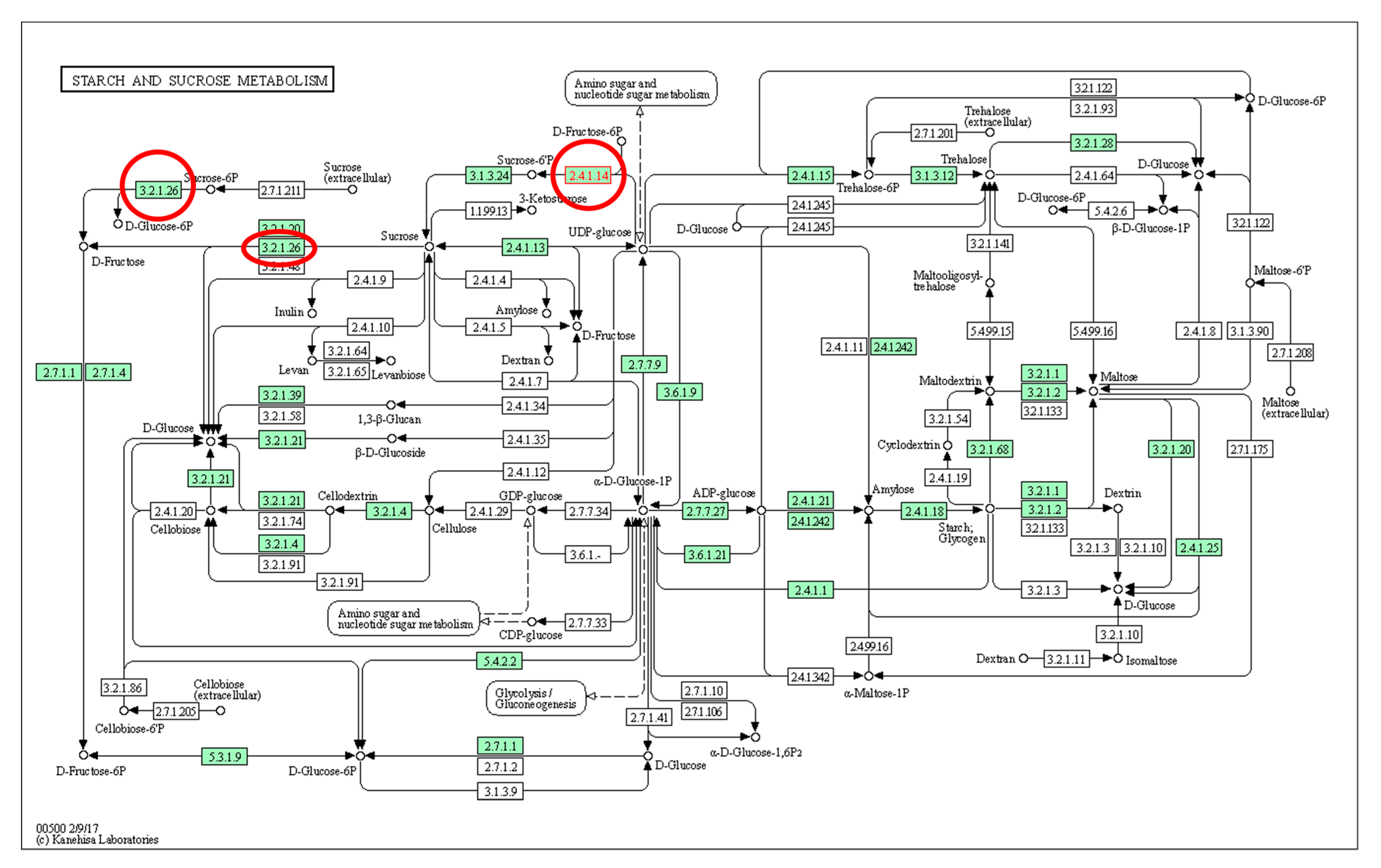Screen dimensions: 1381x868
Task: Click the 5.4.2.2 enzyme box
Action: (499, 661)
